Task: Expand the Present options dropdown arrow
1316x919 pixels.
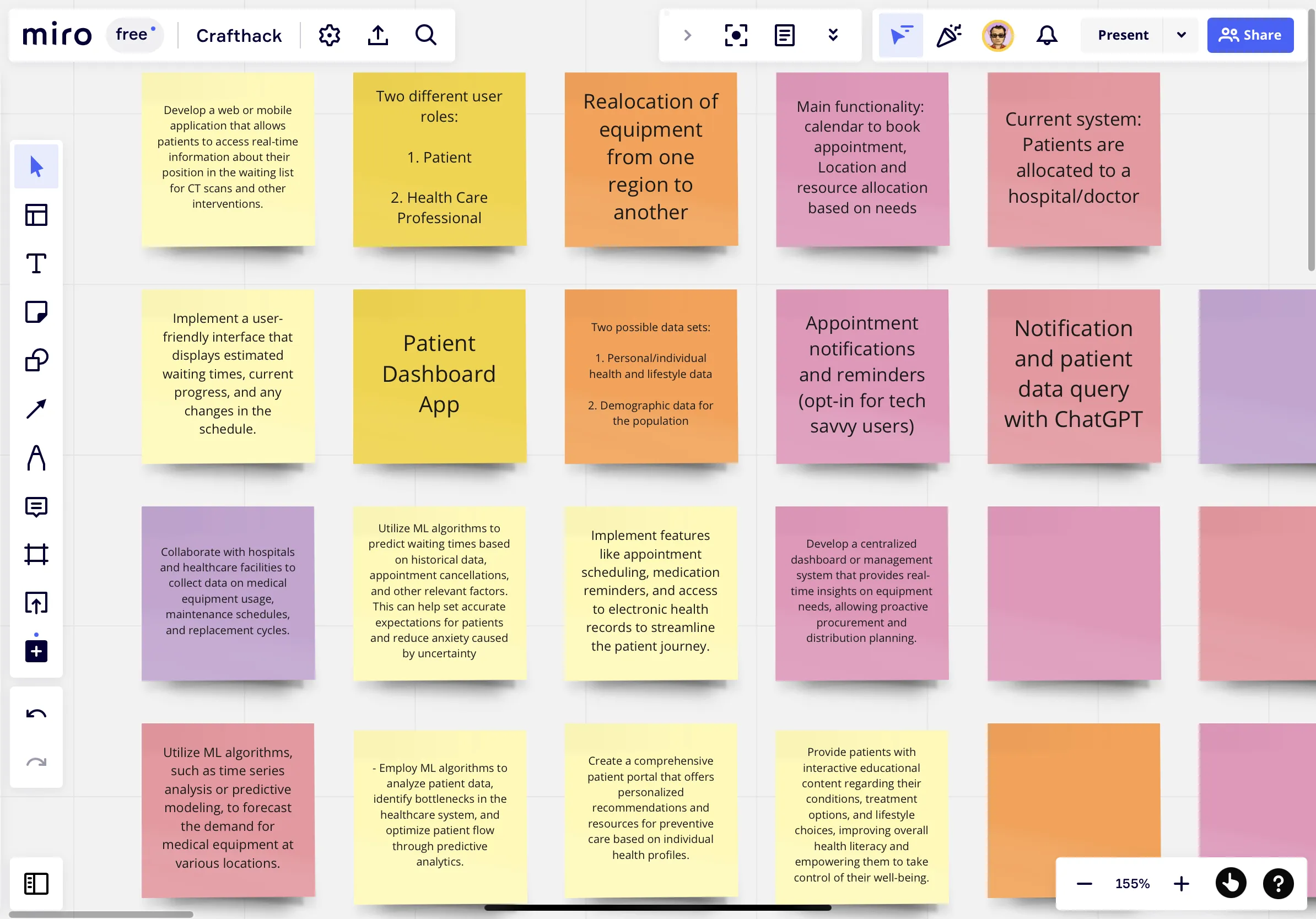Action: coord(1181,35)
